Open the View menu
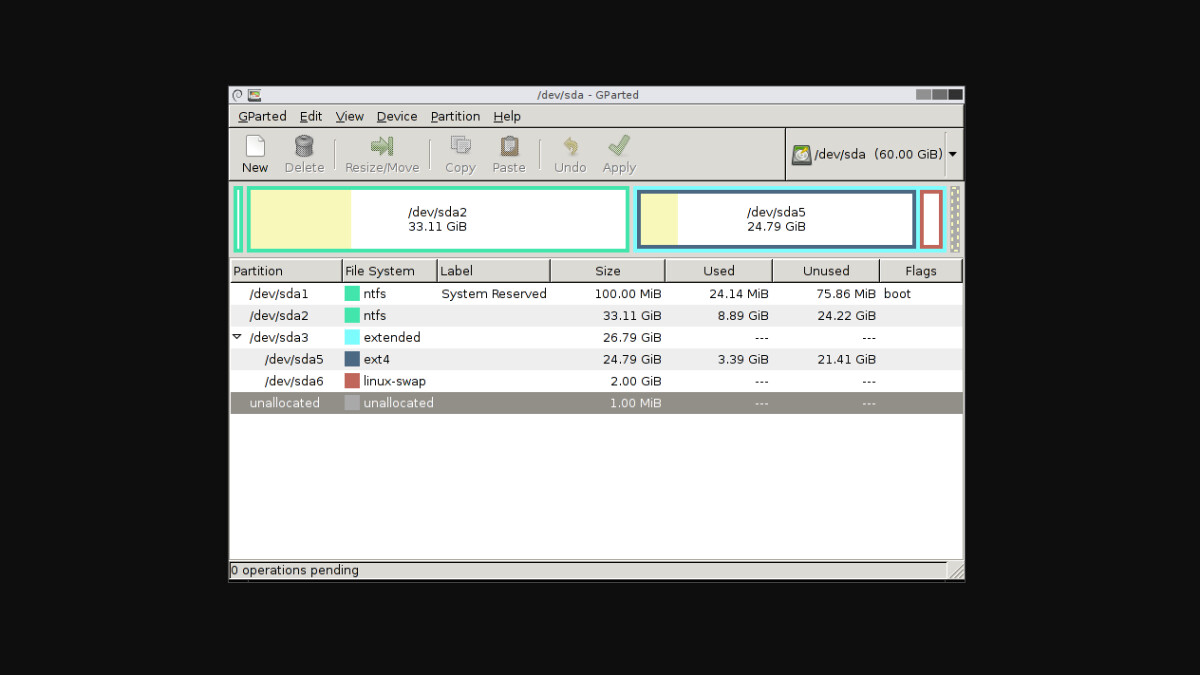The image size is (1200, 675). click(x=349, y=116)
